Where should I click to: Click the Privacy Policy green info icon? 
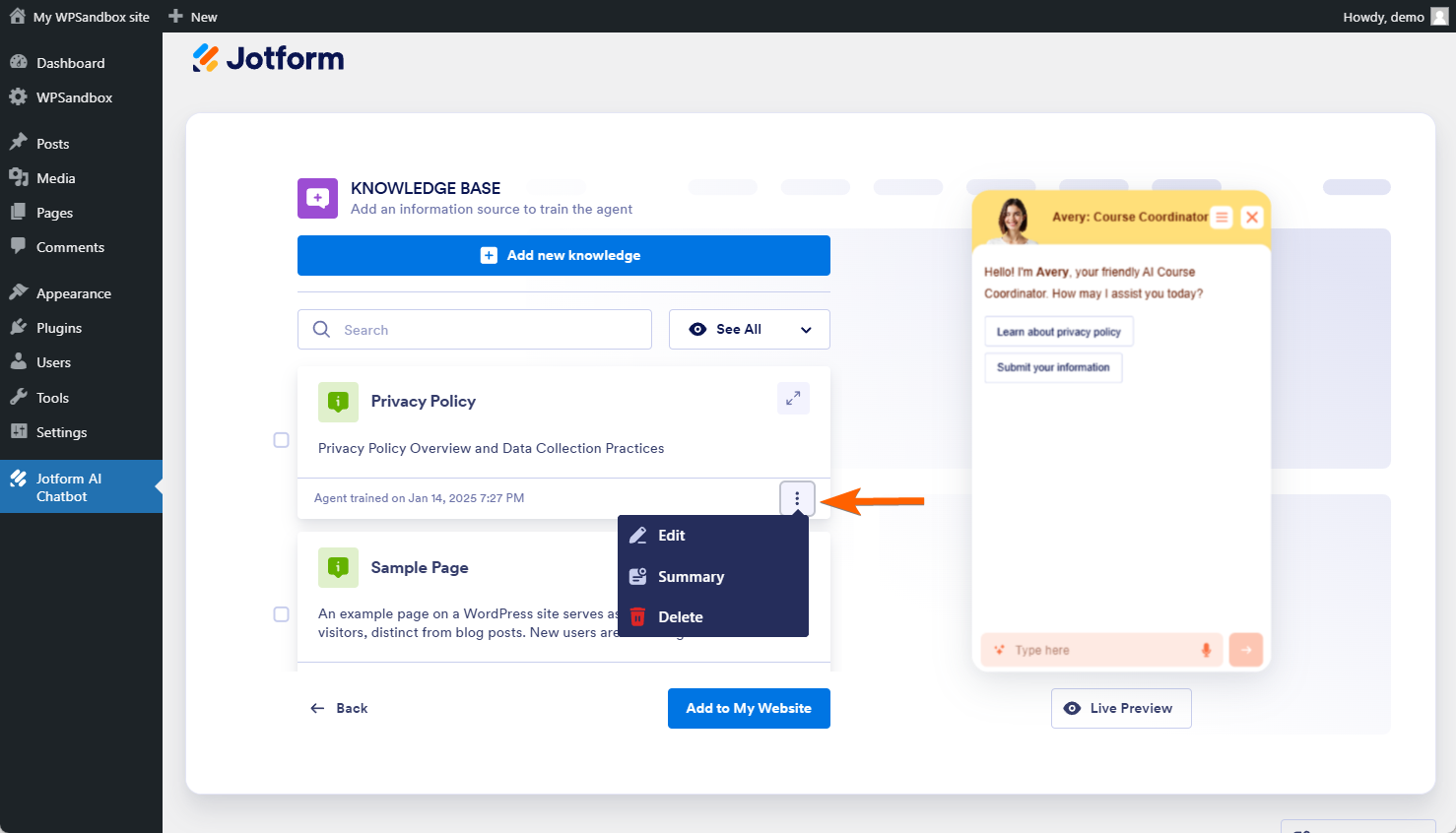tap(338, 402)
